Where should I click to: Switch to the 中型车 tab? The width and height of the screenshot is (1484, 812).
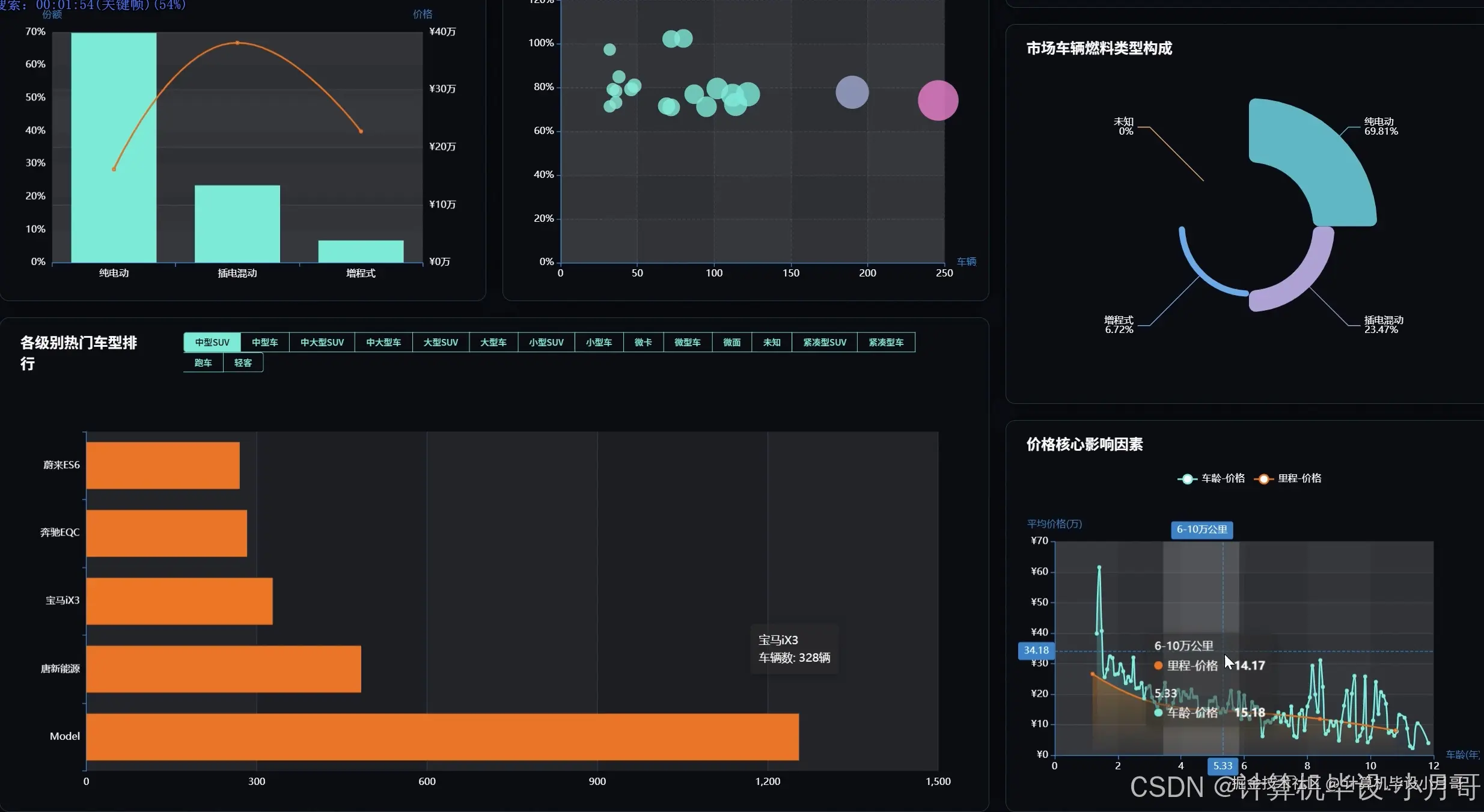pos(264,343)
